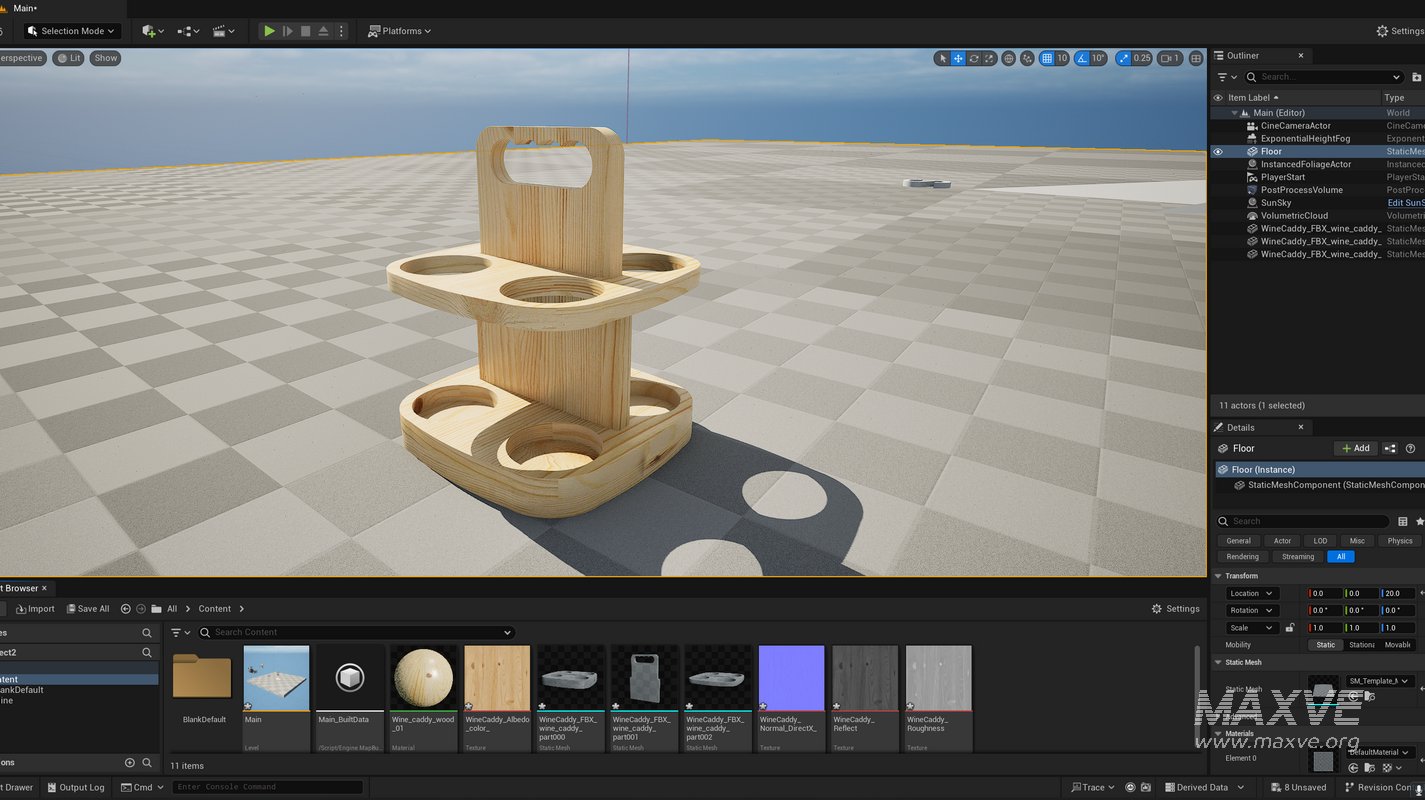Toggle grid snapping in viewport toolbar
This screenshot has width=1425, height=800.
(x=1047, y=58)
